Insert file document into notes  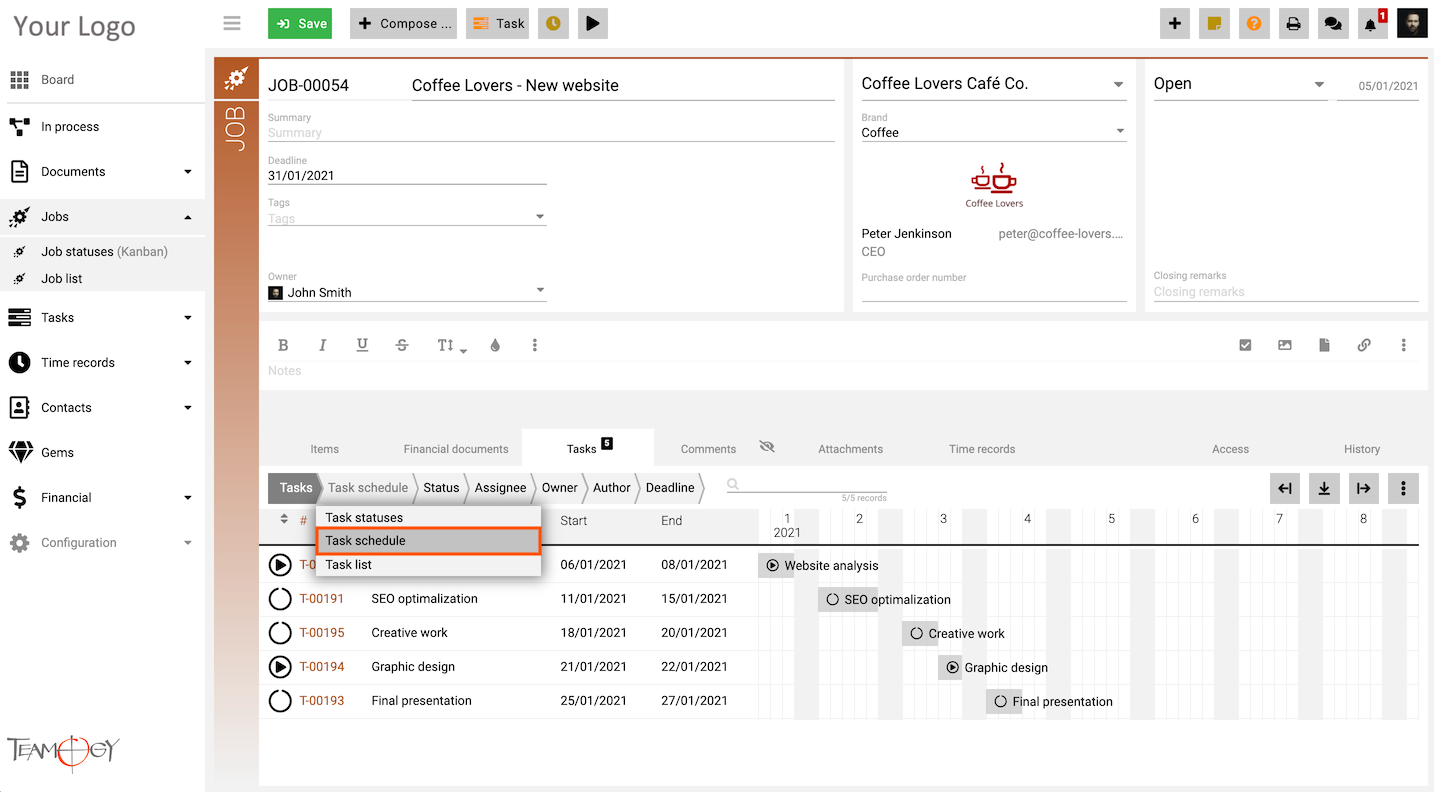[1324, 345]
